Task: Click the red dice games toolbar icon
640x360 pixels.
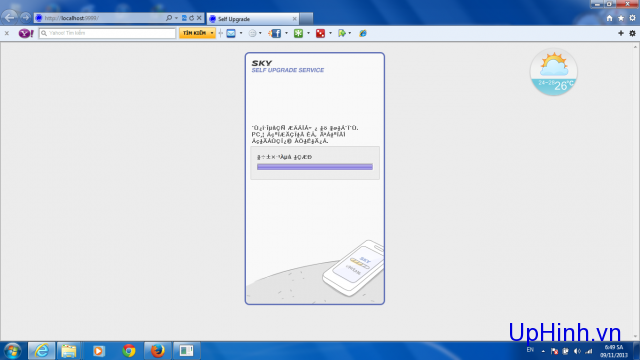Action: point(320,33)
